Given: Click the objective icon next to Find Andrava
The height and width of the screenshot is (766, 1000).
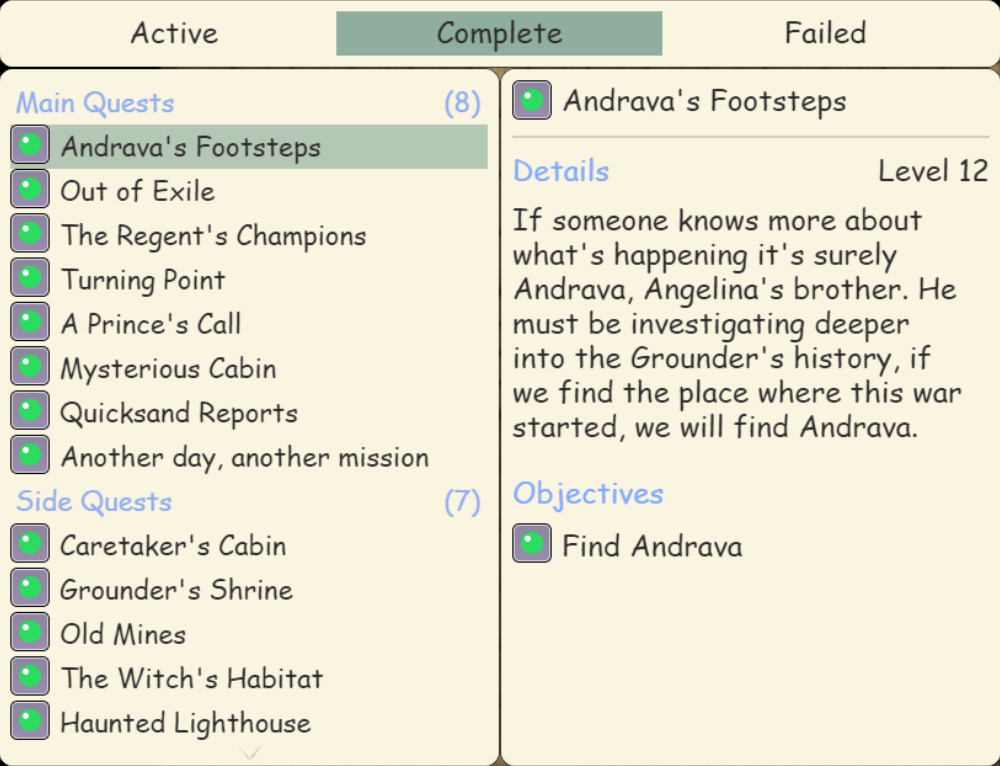Looking at the screenshot, I should click(531, 544).
